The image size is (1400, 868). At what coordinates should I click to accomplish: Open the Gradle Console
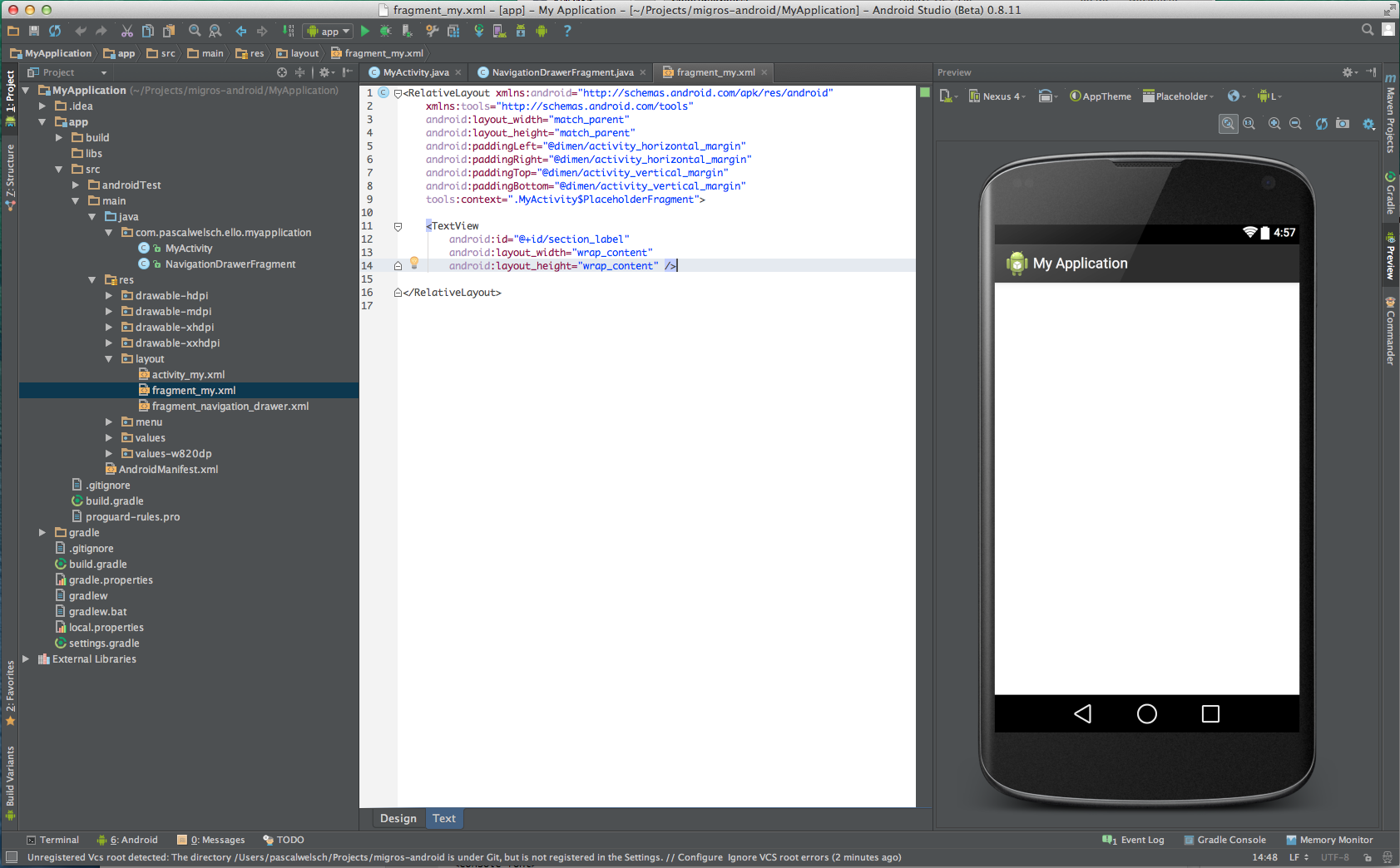[x=1225, y=841]
